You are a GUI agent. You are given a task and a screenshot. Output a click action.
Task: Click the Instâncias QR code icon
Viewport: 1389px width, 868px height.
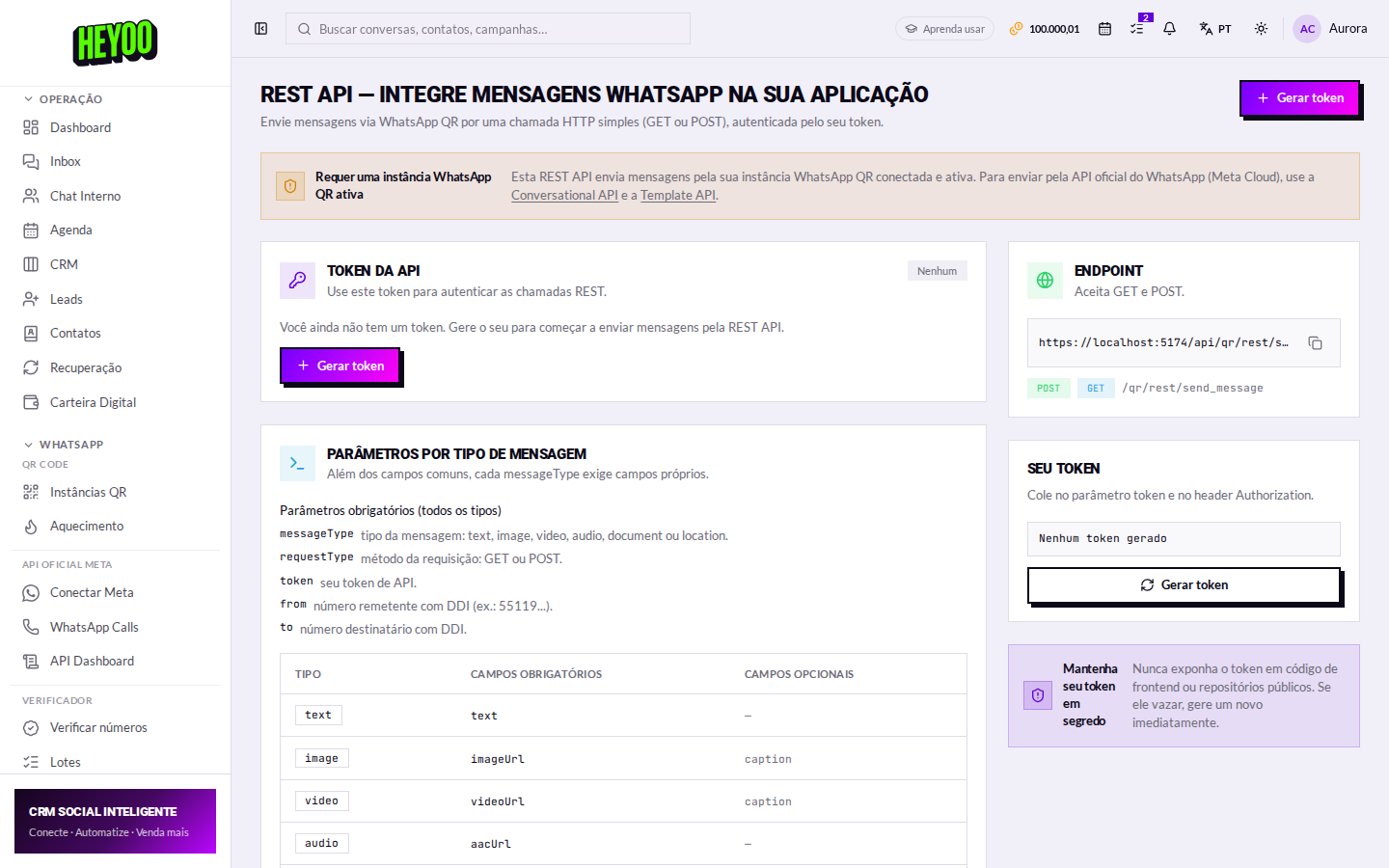point(31,492)
